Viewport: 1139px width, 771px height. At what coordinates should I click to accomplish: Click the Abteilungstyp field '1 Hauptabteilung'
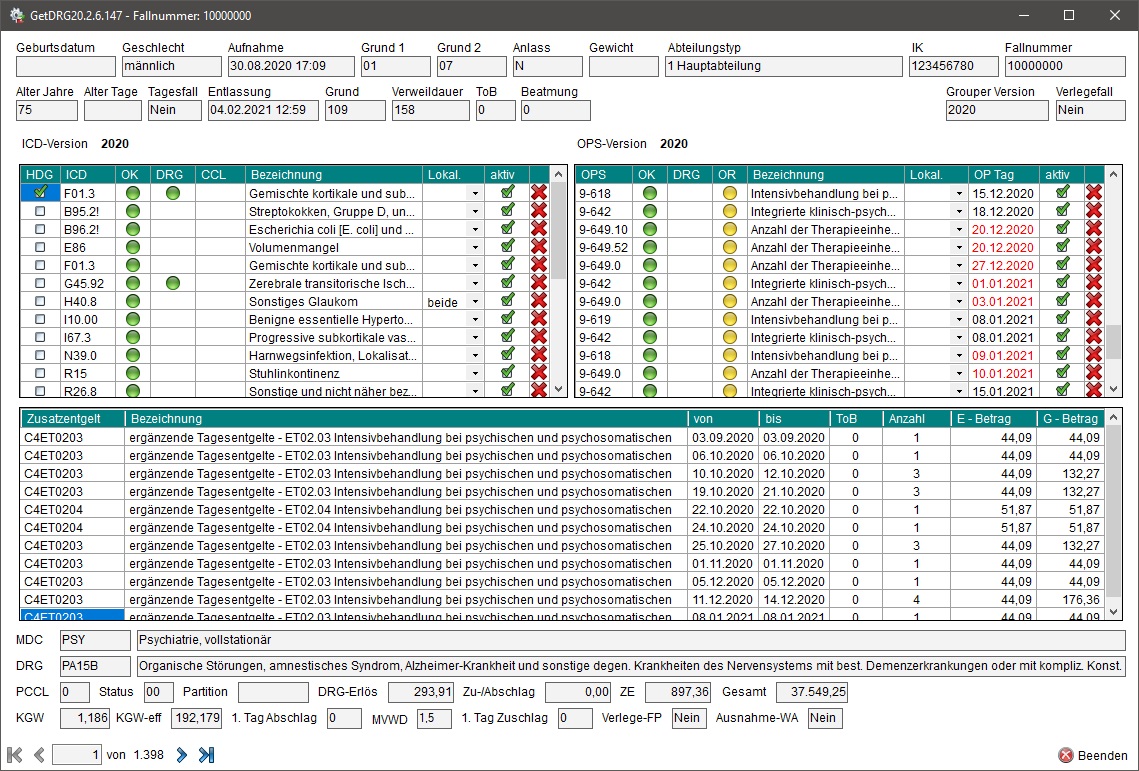point(783,66)
